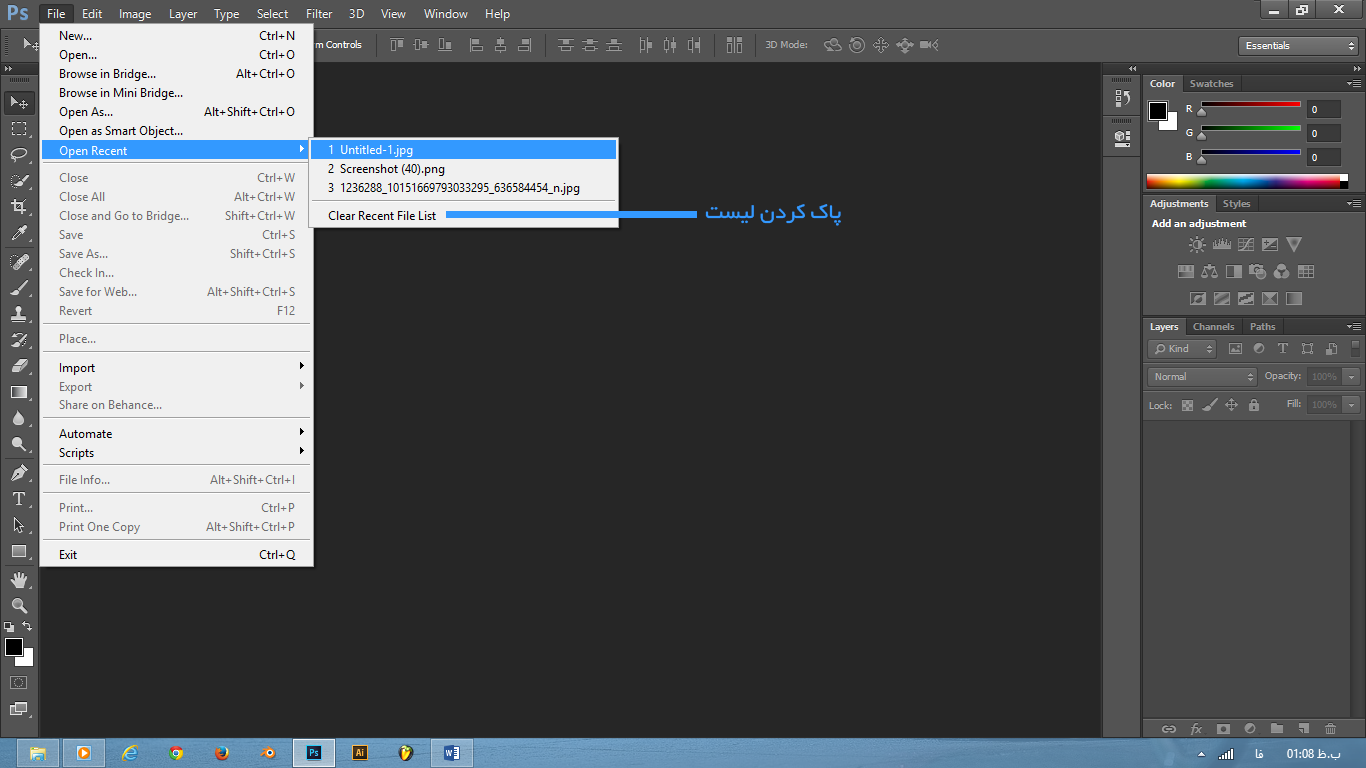Open the History panel icon
This screenshot has width=1366, height=768.
(x=1121, y=99)
